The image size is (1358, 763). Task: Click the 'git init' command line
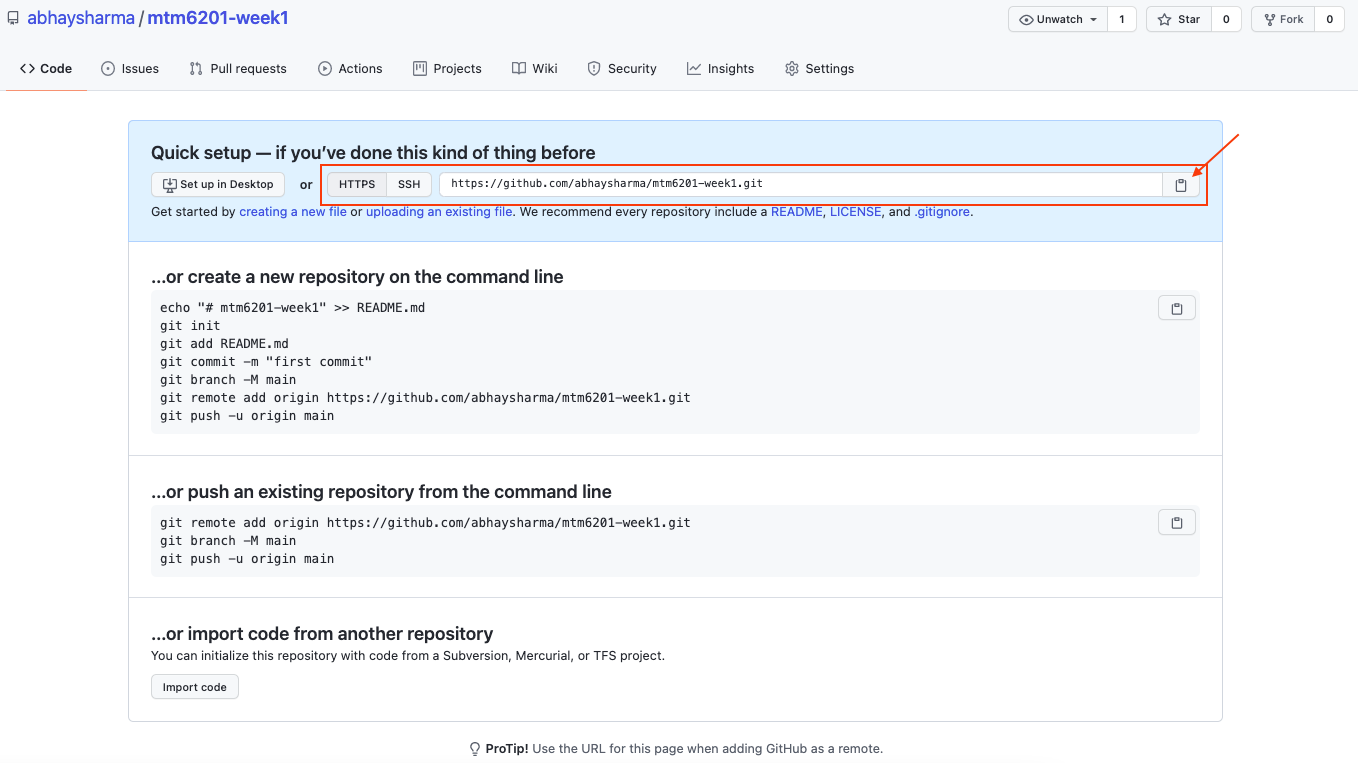[190, 326]
